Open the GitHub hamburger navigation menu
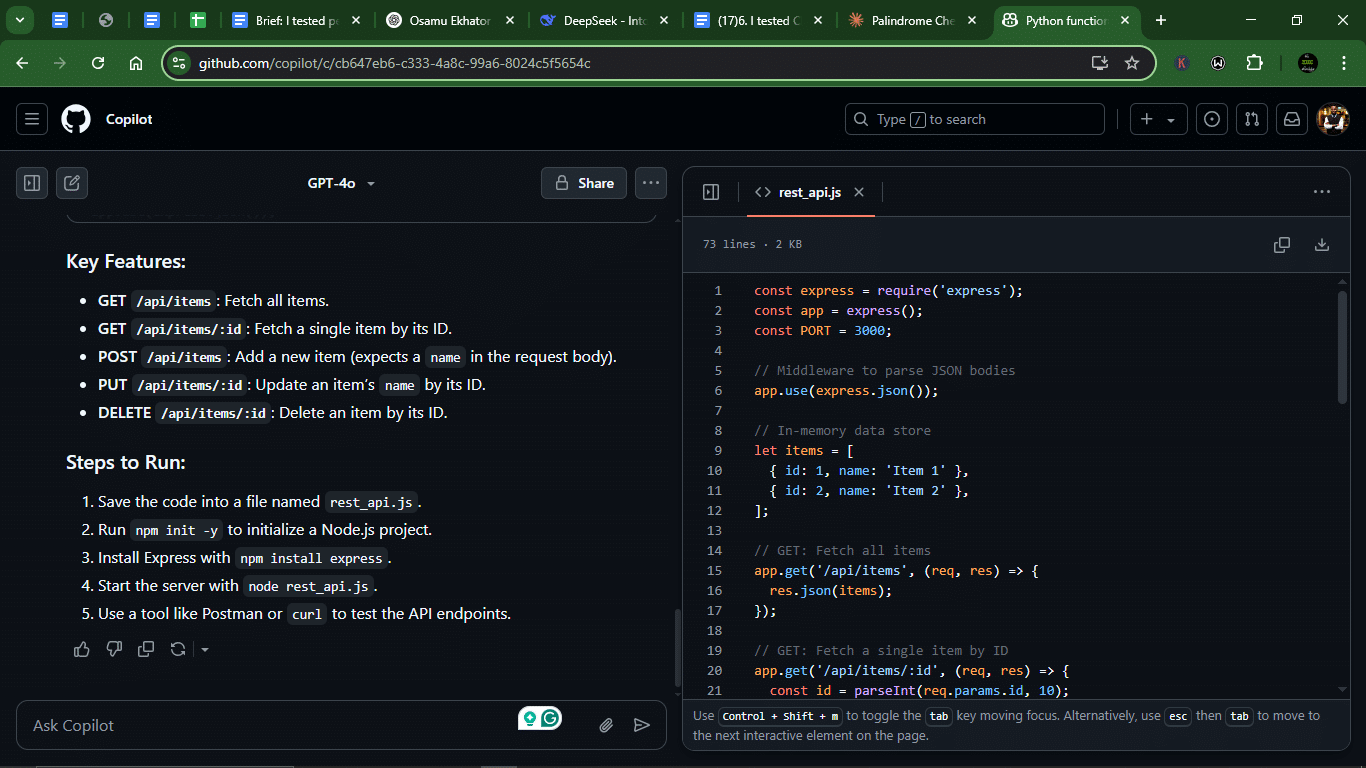 tap(32, 119)
